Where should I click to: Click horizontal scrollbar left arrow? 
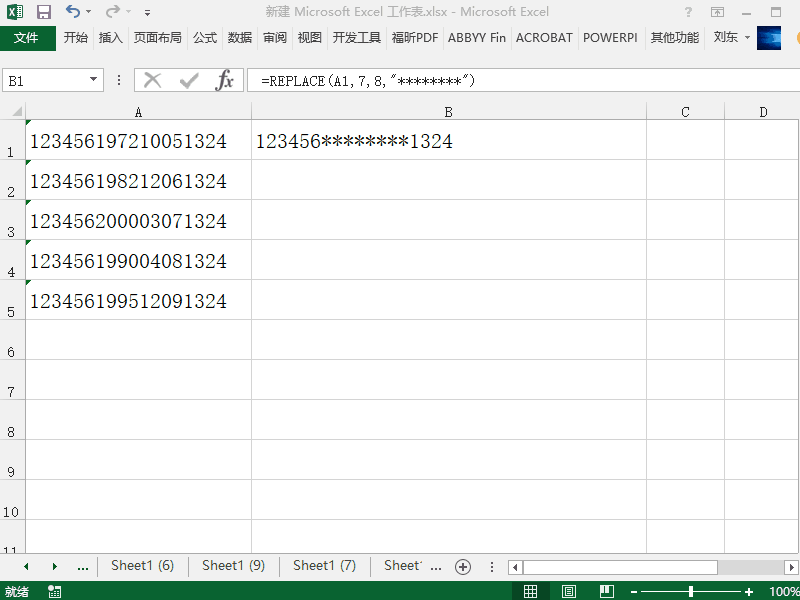point(515,567)
